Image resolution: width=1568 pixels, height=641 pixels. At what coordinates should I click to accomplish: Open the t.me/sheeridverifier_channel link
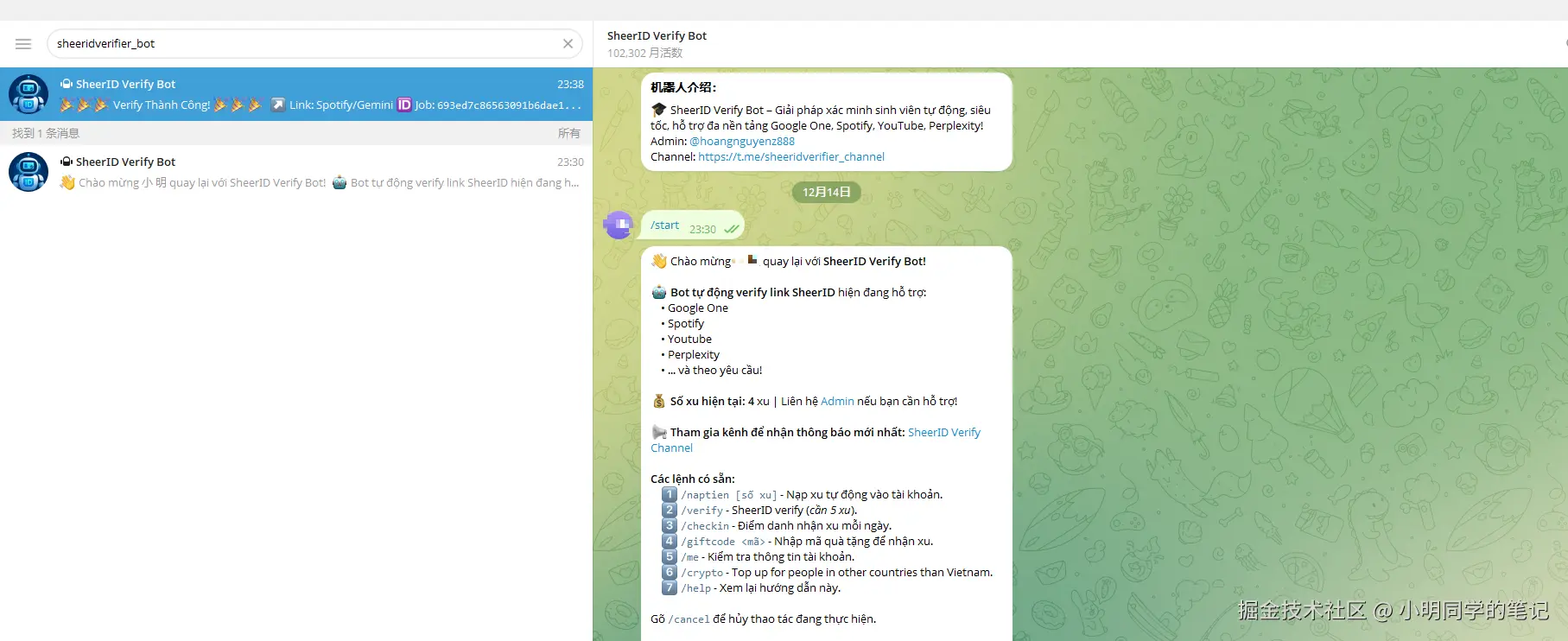tap(791, 156)
